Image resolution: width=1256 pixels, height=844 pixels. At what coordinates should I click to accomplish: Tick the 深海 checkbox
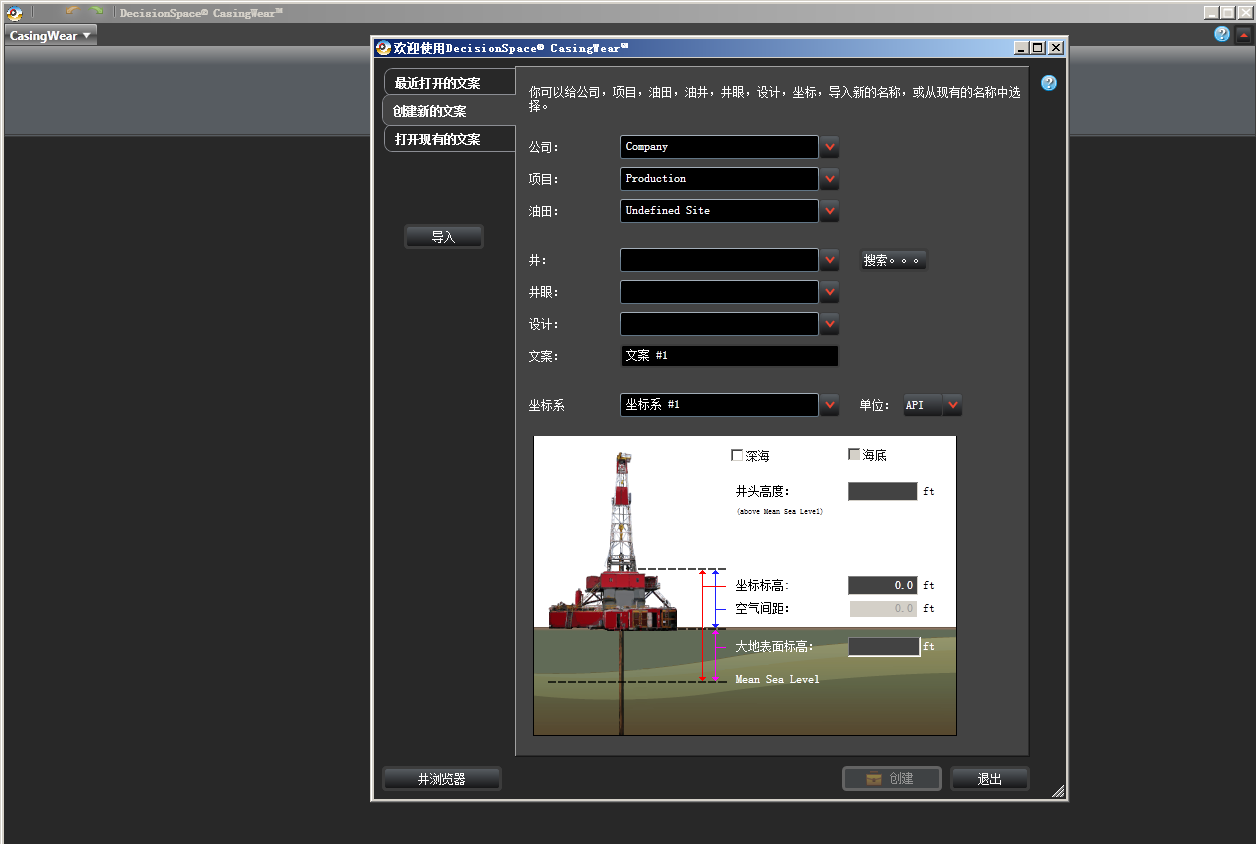(x=737, y=455)
